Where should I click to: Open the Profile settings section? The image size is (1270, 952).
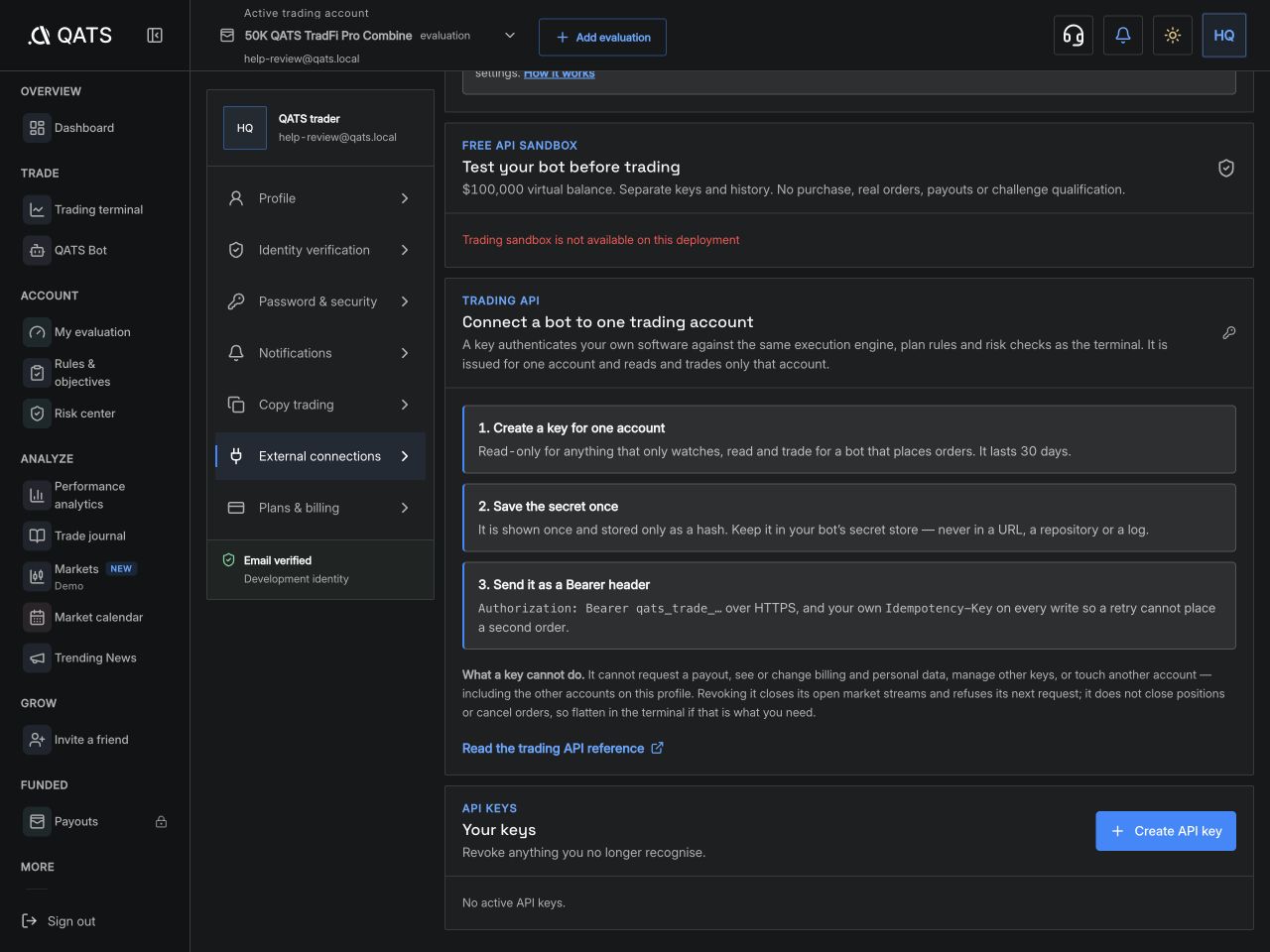tap(320, 198)
